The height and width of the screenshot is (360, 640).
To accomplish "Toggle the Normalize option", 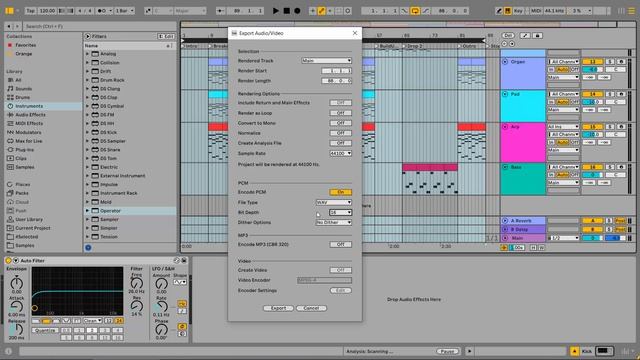I will (x=340, y=133).
